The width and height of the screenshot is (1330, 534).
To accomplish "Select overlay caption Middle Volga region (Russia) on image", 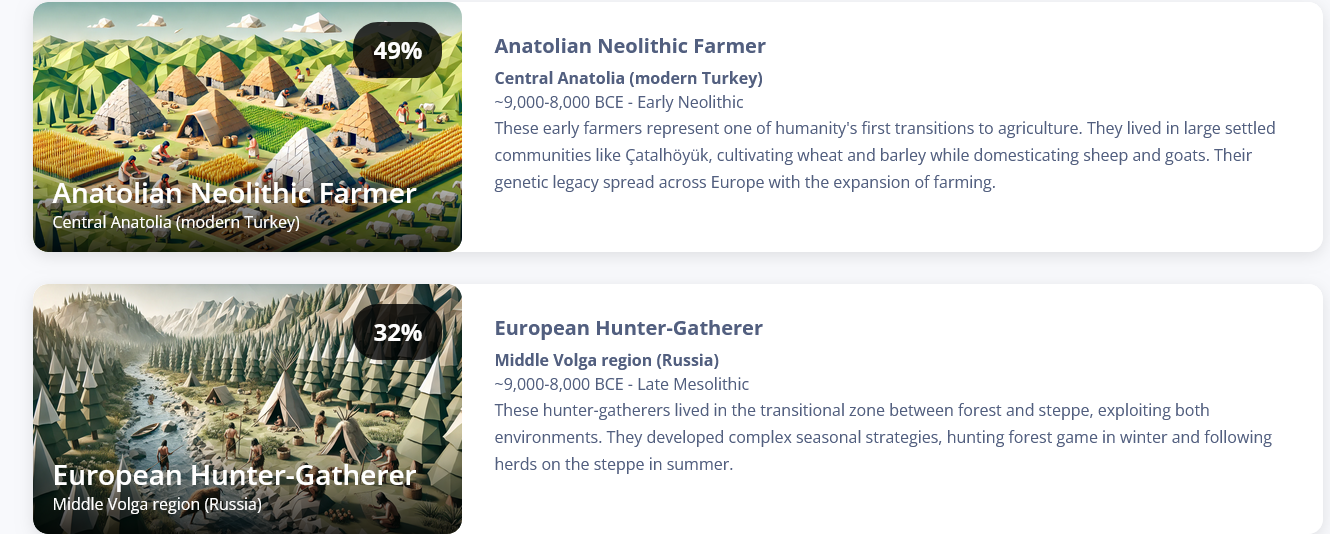I will tap(157, 504).
